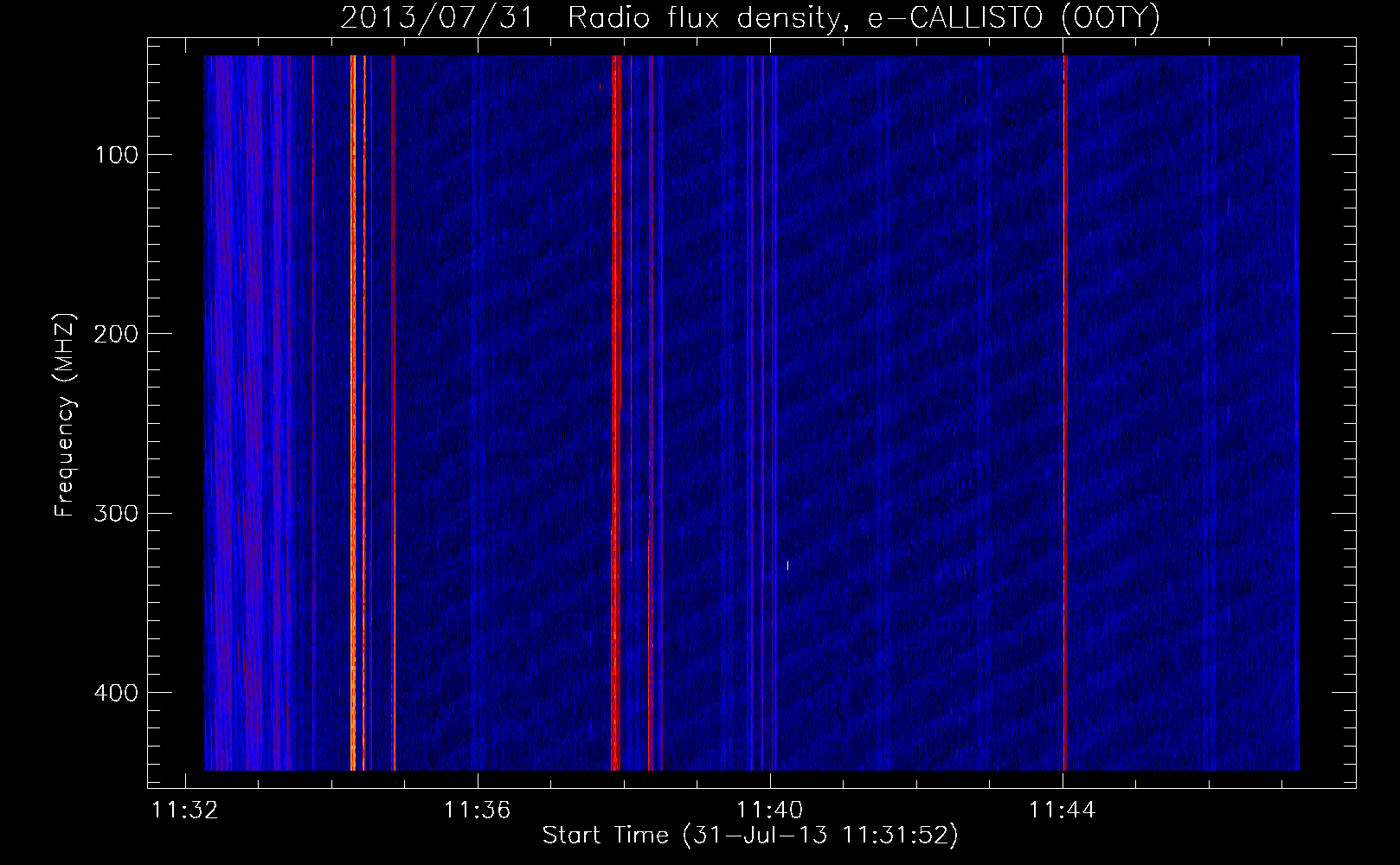This screenshot has width=1400, height=865.
Task: Click the '11:36' time tick label
Action: tap(477, 810)
